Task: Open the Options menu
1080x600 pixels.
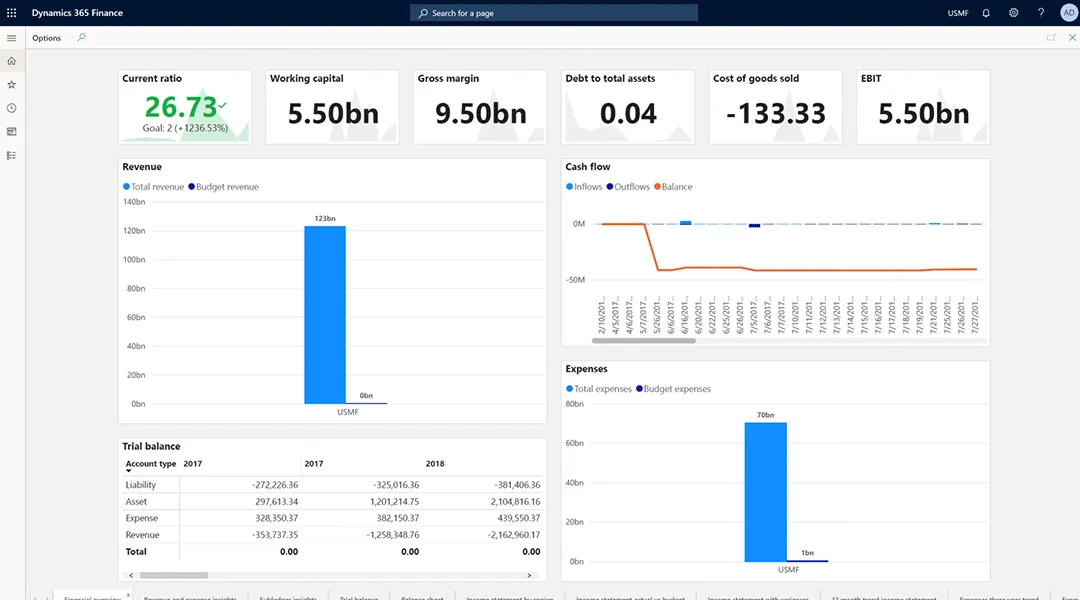Action: click(46, 38)
